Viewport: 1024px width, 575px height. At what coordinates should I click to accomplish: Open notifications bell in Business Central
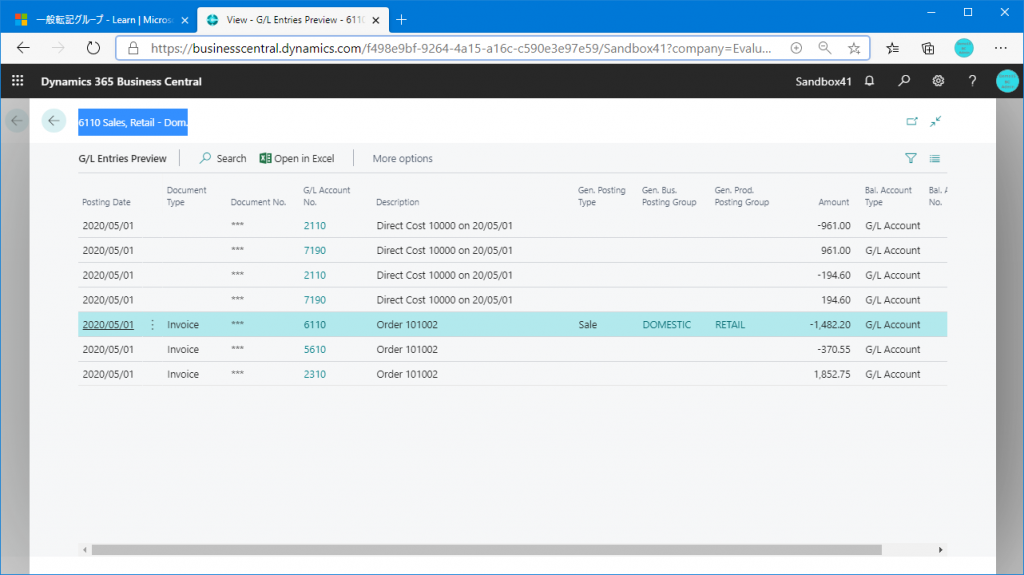click(x=869, y=81)
